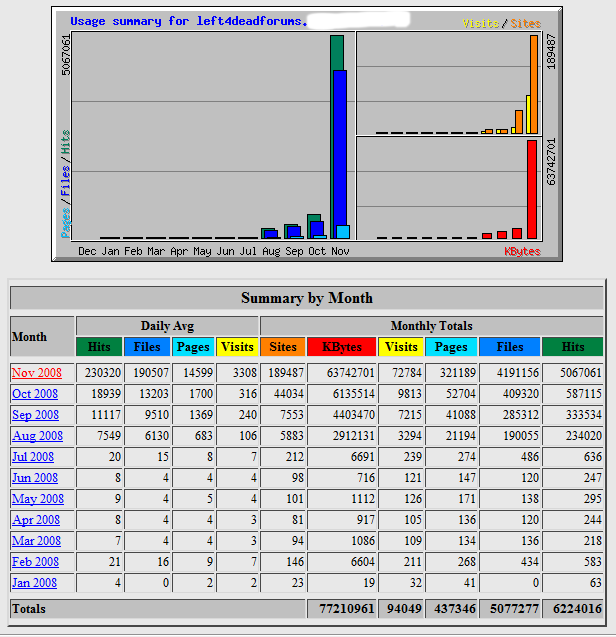Select the Totals row label
This screenshot has height=637, width=616.
[x=29, y=609]
